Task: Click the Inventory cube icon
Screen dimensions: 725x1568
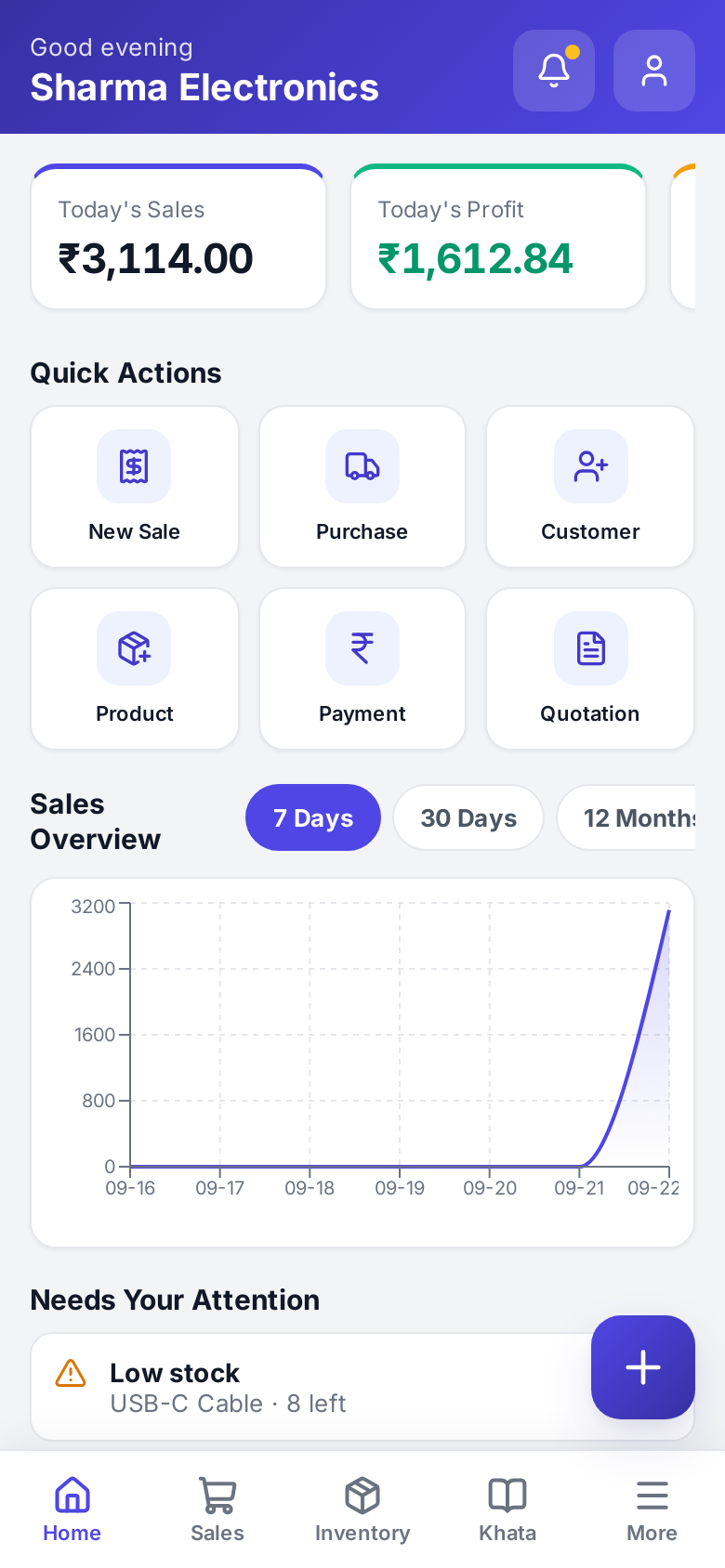Action: pos(362,1496)
